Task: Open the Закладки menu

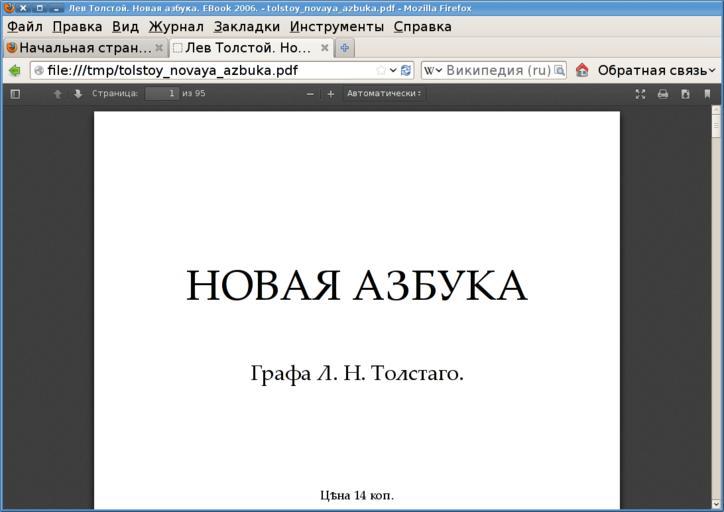Action: (x=246, y=27)
